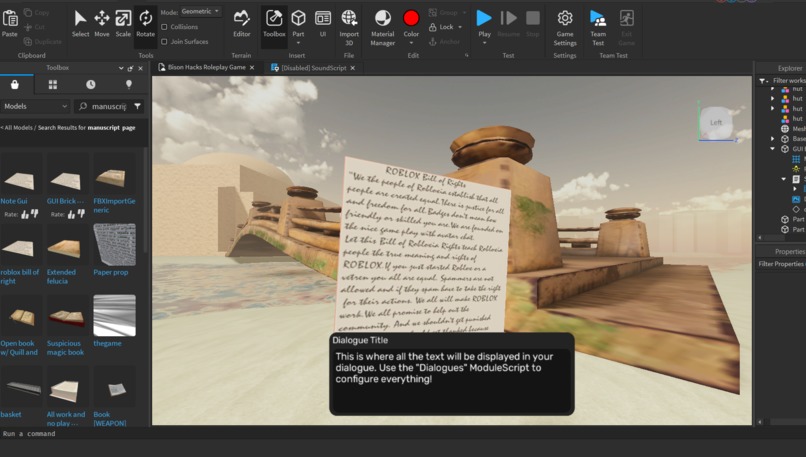This screenshot has width=806, height=457.
Task: Open the Lock dropdown arrow
Action: (460, 27)
